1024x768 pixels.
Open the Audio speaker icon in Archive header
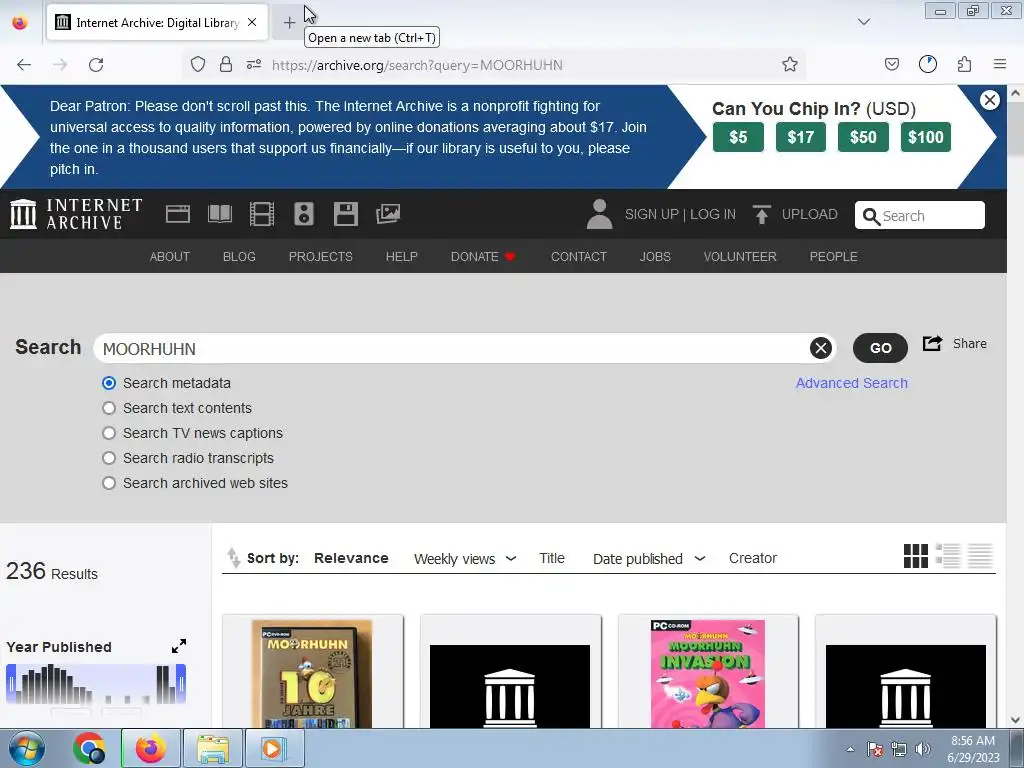304,214
